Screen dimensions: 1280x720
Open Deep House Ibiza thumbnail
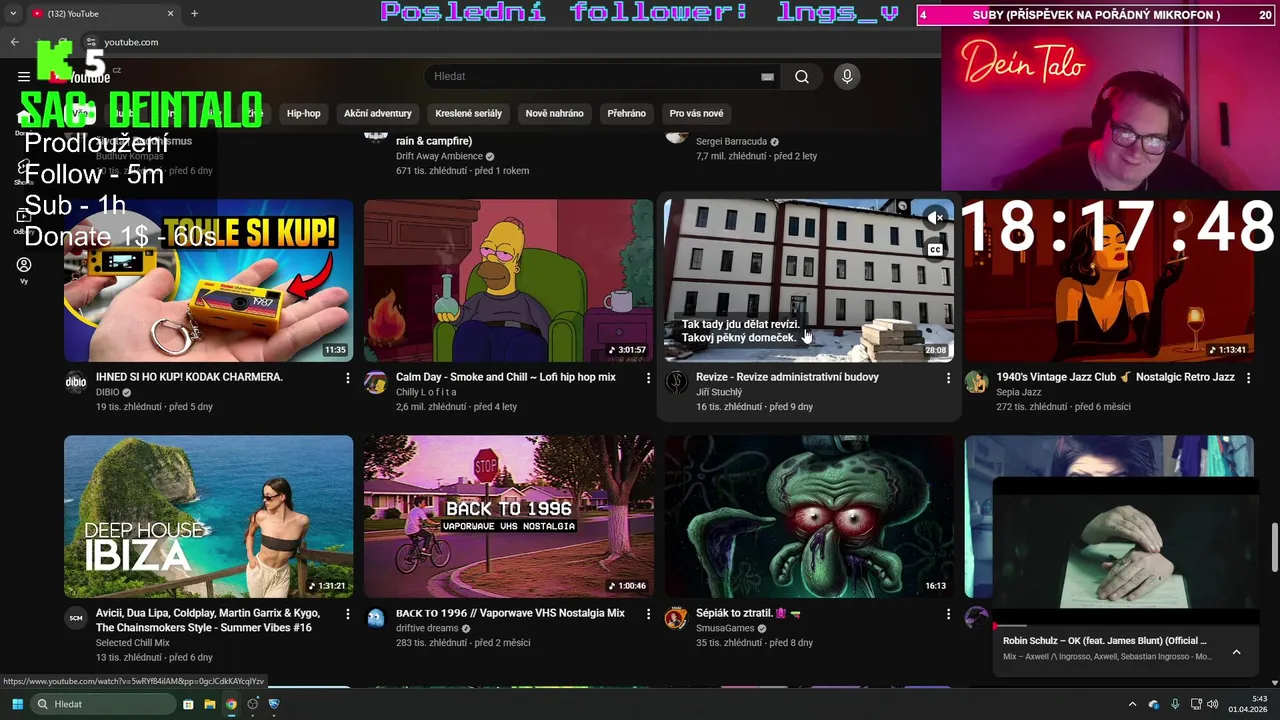pyautogui.click(x=209, y=516)
